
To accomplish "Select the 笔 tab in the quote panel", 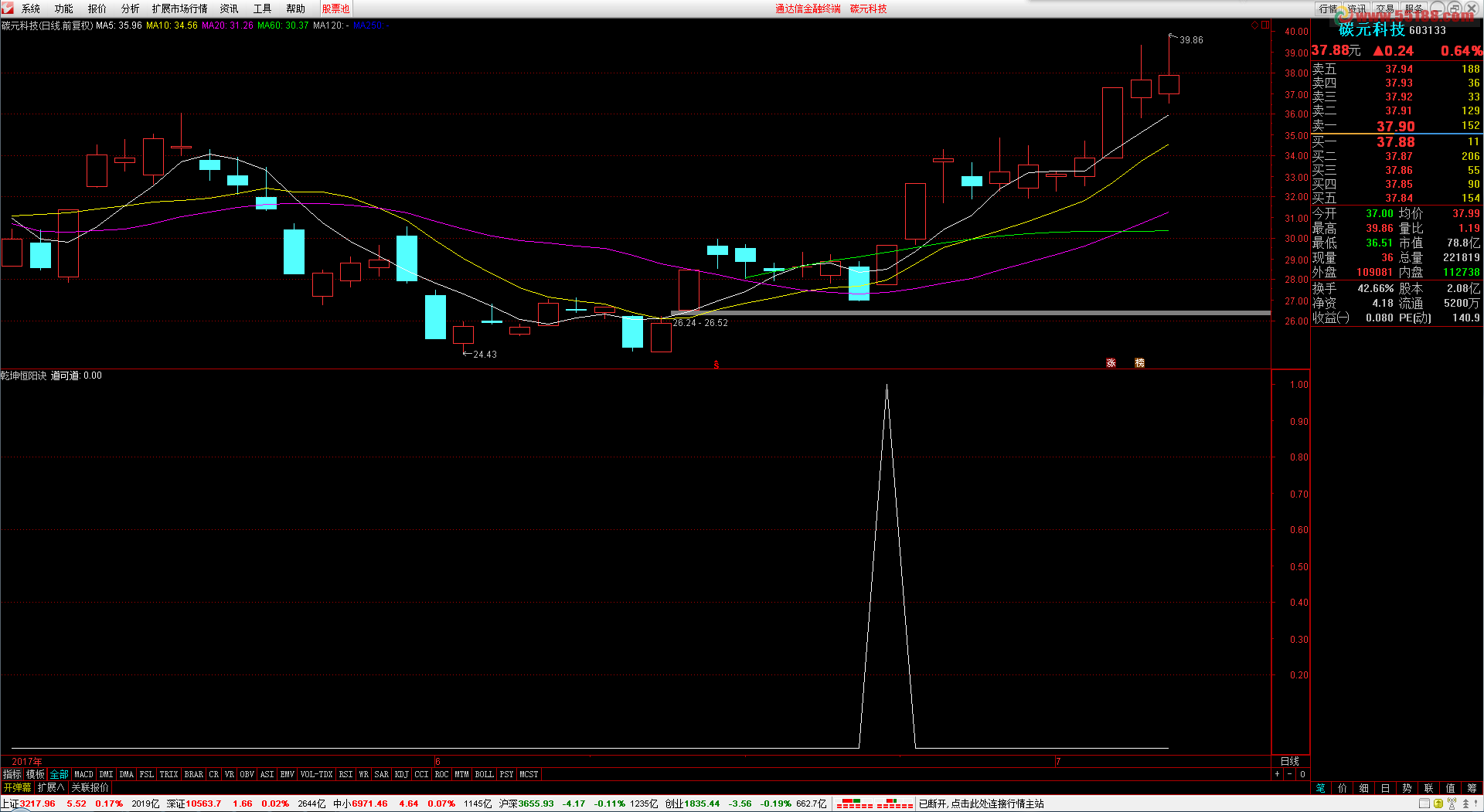I will (1320, 788).
